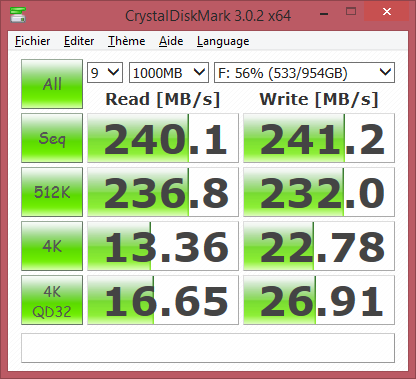This screenshot has height=379, width=416.
Task: Click the 4K read result 13.36
Action: (x=163, y=246)
